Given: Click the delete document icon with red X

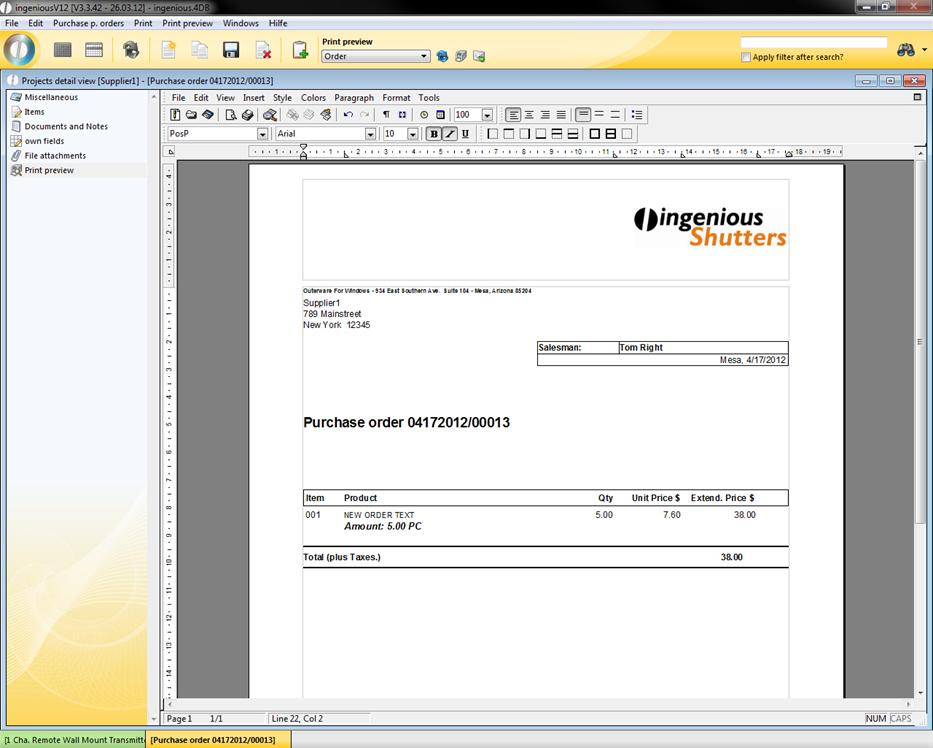Looking at the screenshot, I should [x=264, y=50].
